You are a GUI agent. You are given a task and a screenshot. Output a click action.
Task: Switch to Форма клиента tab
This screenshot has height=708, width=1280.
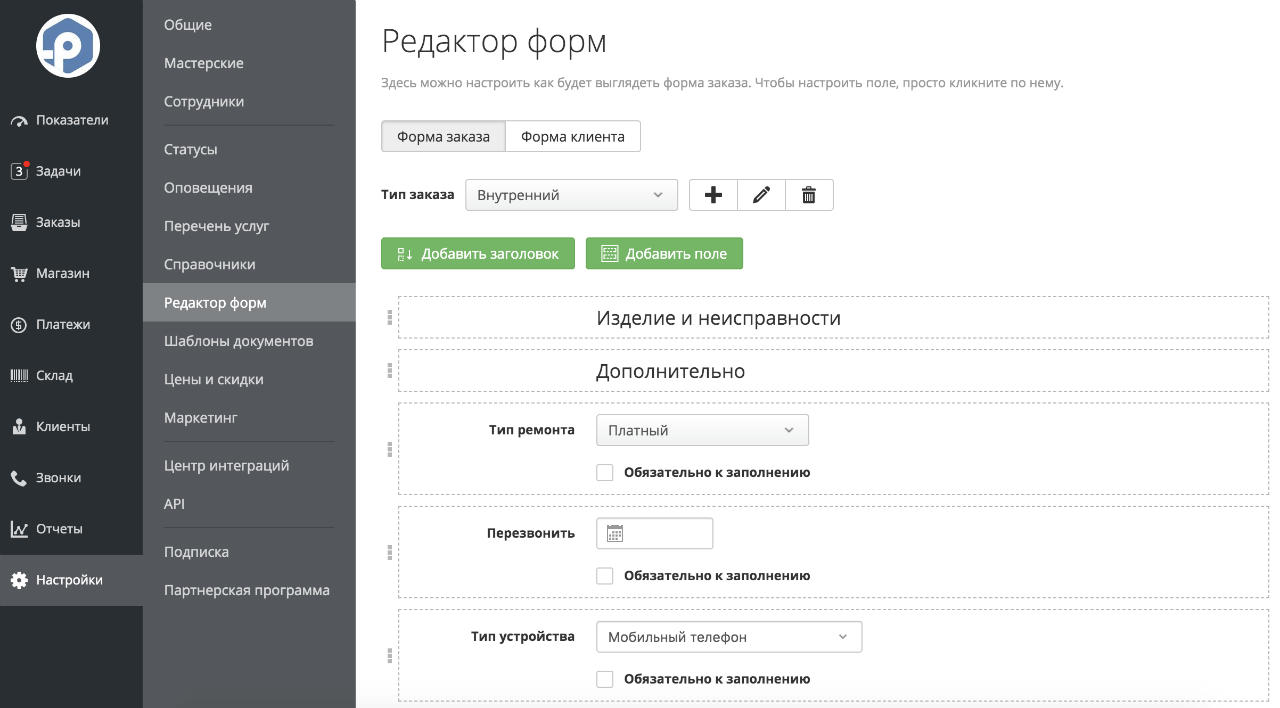click(573, 137)
